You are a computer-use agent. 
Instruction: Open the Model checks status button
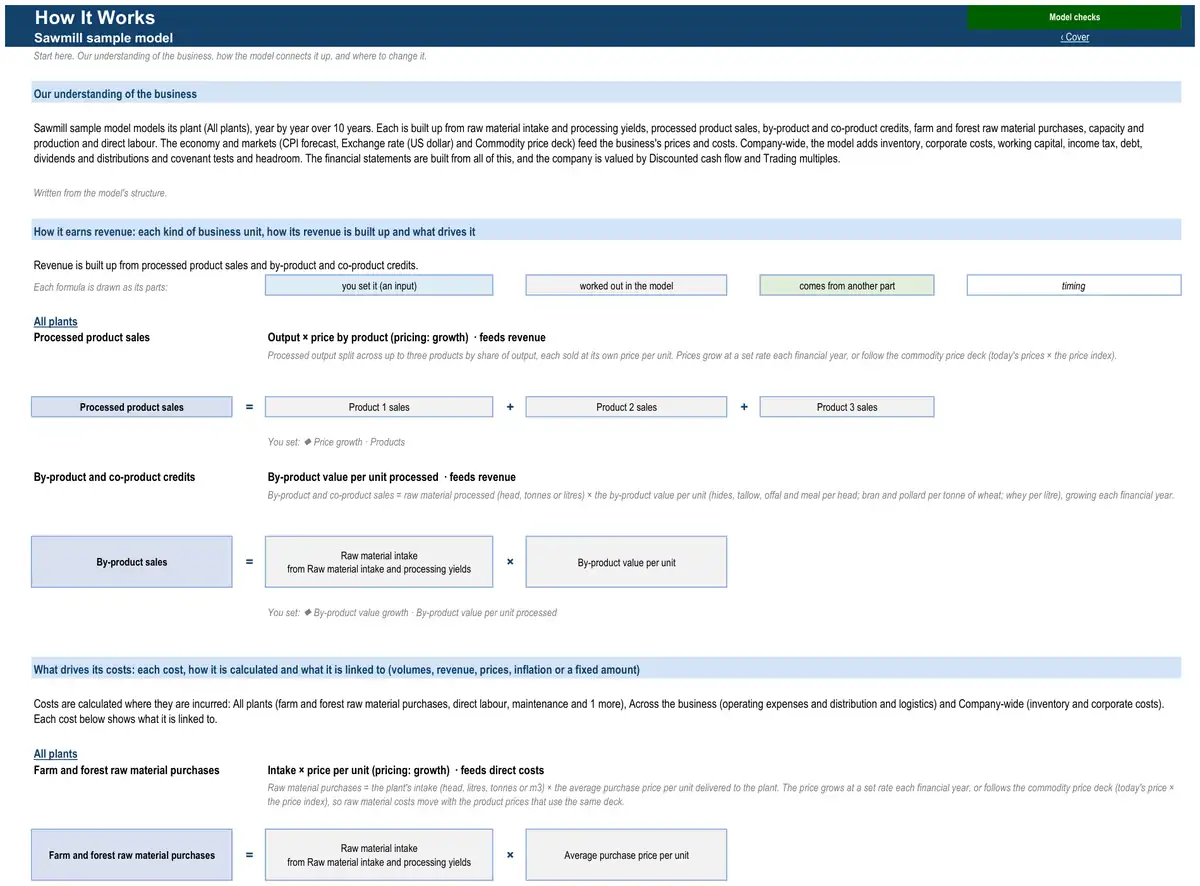pos(1074,17)
